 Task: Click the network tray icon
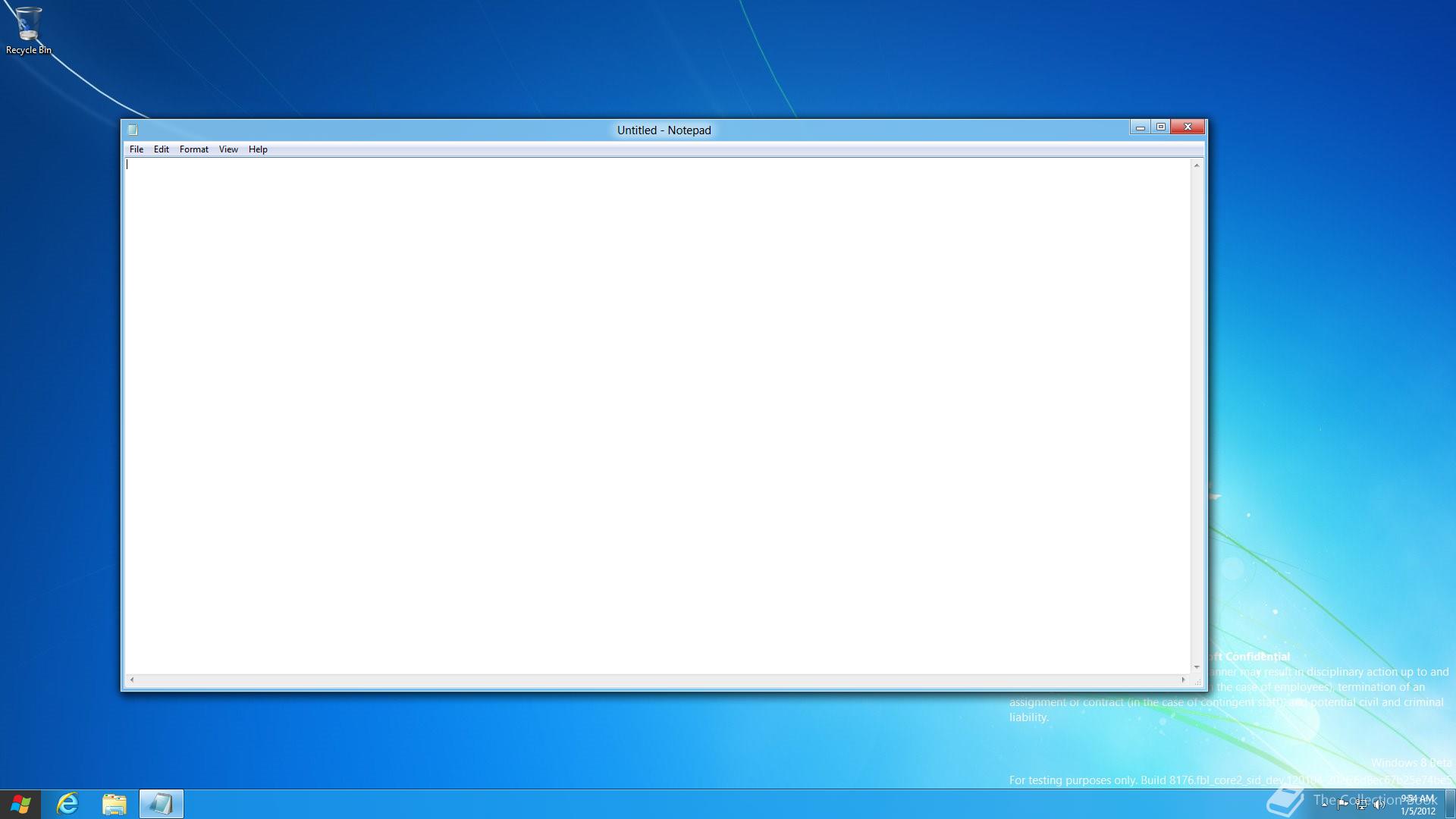1361,805
